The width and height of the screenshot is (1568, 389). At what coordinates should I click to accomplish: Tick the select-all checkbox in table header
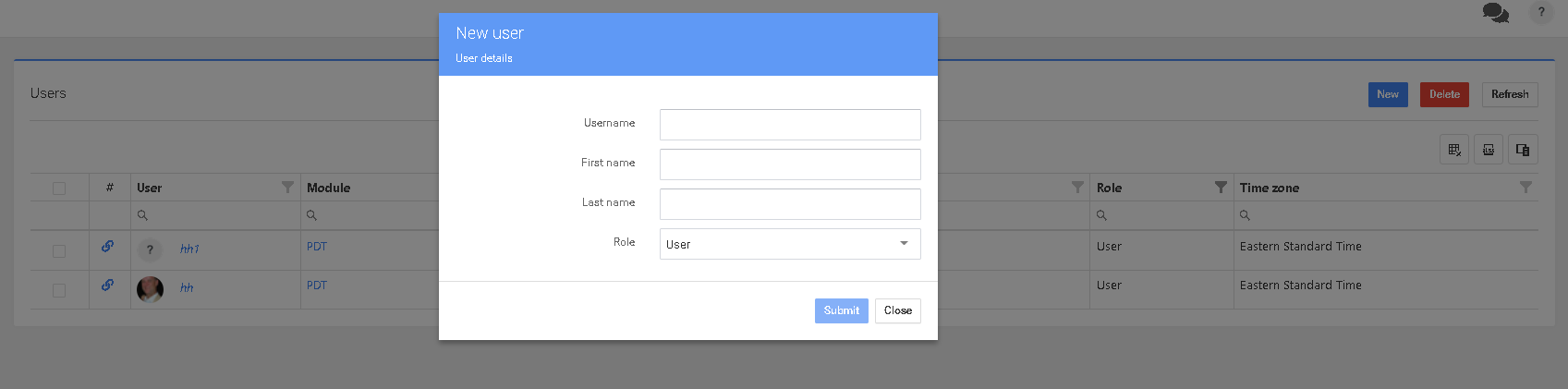coord(59,188)
